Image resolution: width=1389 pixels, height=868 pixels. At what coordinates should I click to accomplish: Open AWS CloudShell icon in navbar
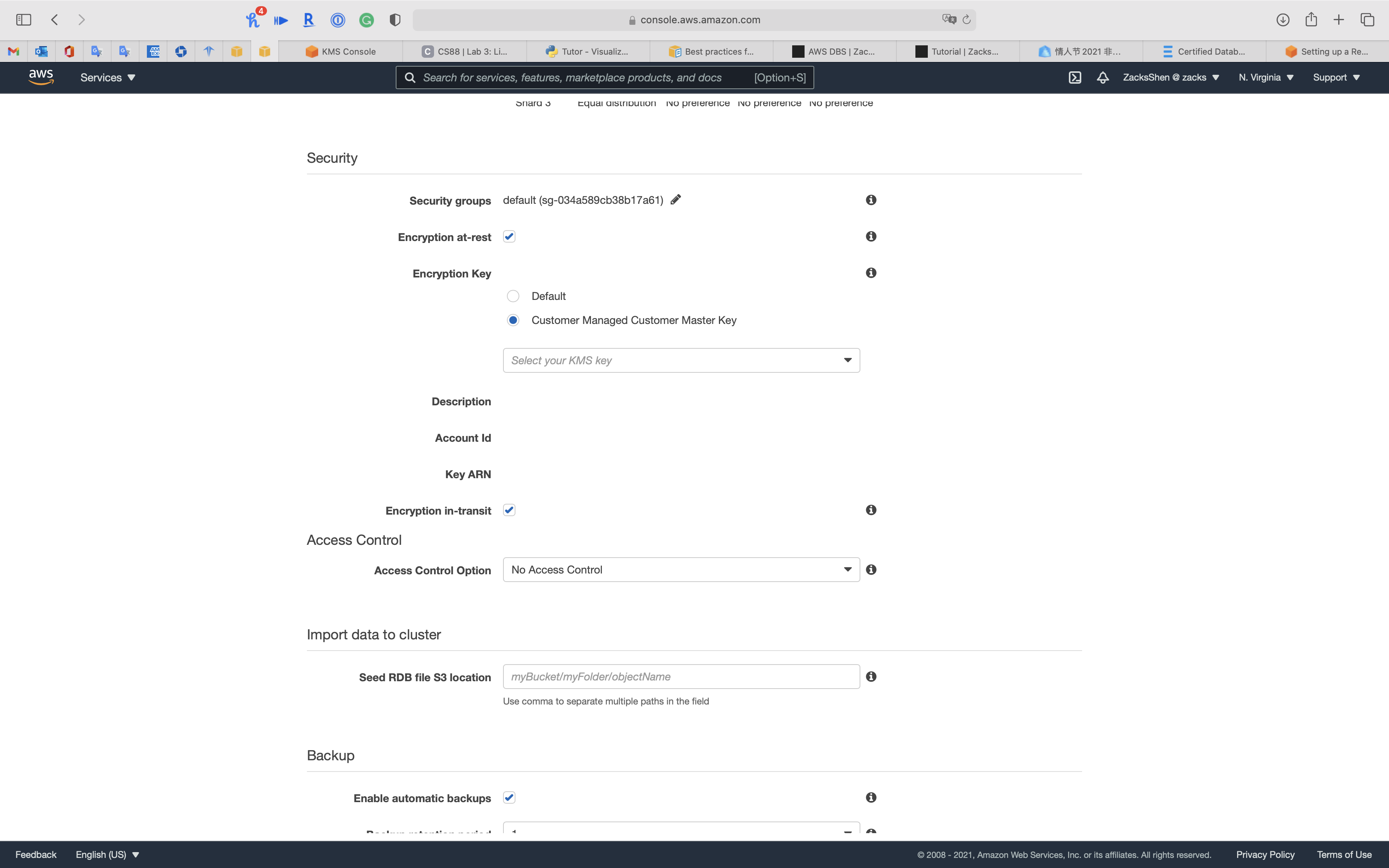pos(1074,77)
